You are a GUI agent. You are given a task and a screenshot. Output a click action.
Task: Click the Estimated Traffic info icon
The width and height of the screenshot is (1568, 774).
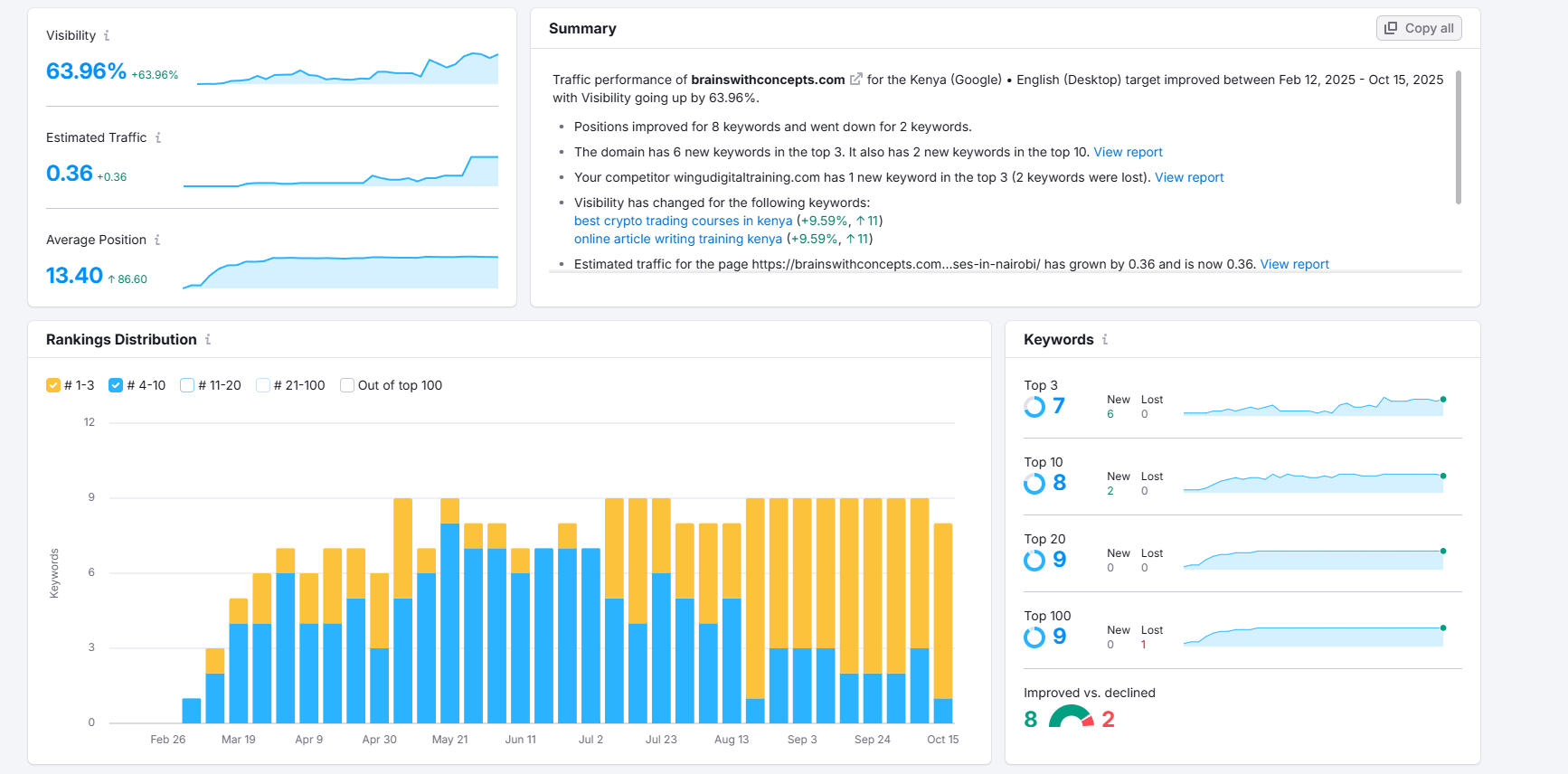coord(158,138)
